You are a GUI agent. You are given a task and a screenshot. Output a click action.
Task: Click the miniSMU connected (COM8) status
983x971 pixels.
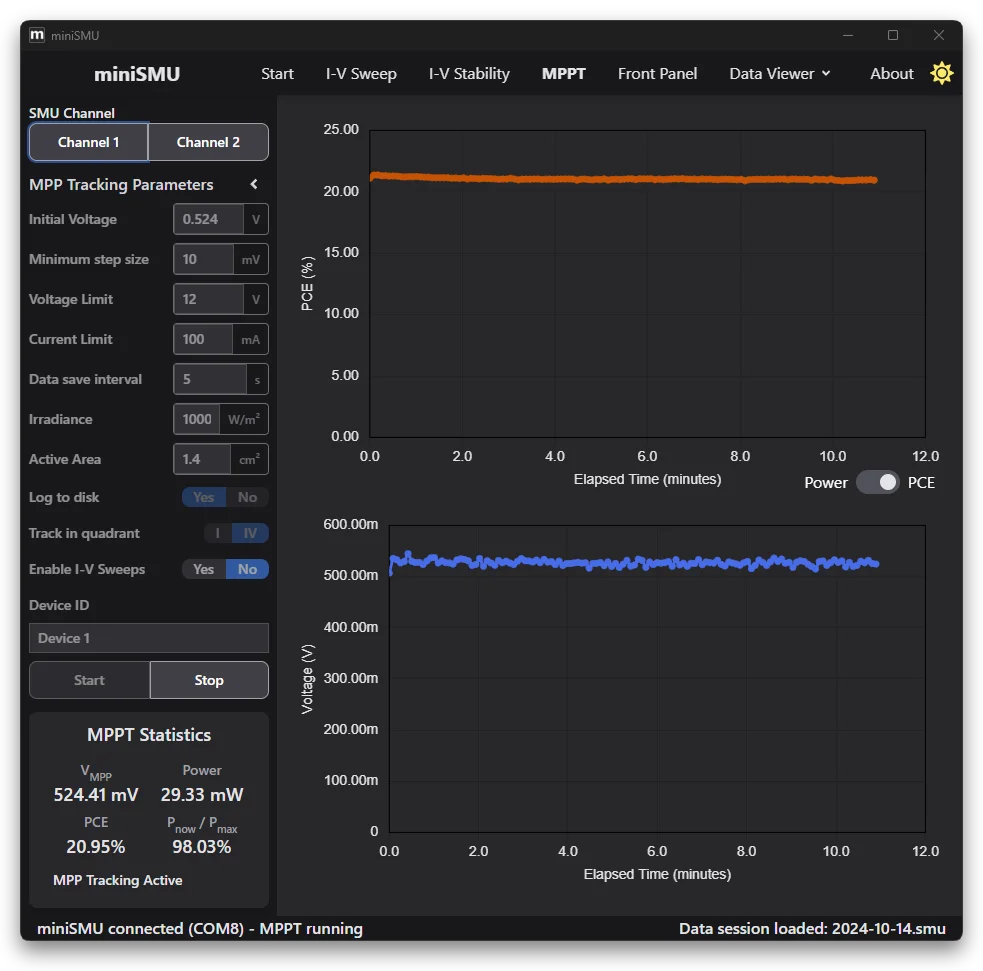click(200, 928)
